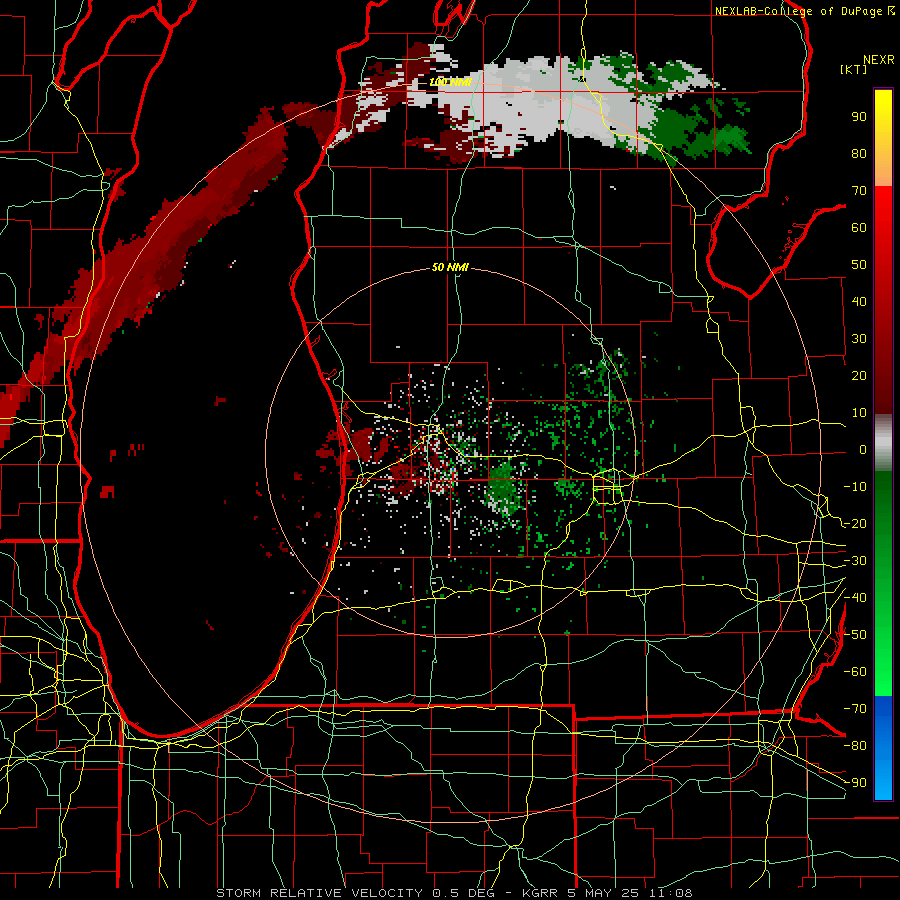
Task: Click the gray zero-velocity color bar segment
Action: pyautogui.click(x=883, y=443)
